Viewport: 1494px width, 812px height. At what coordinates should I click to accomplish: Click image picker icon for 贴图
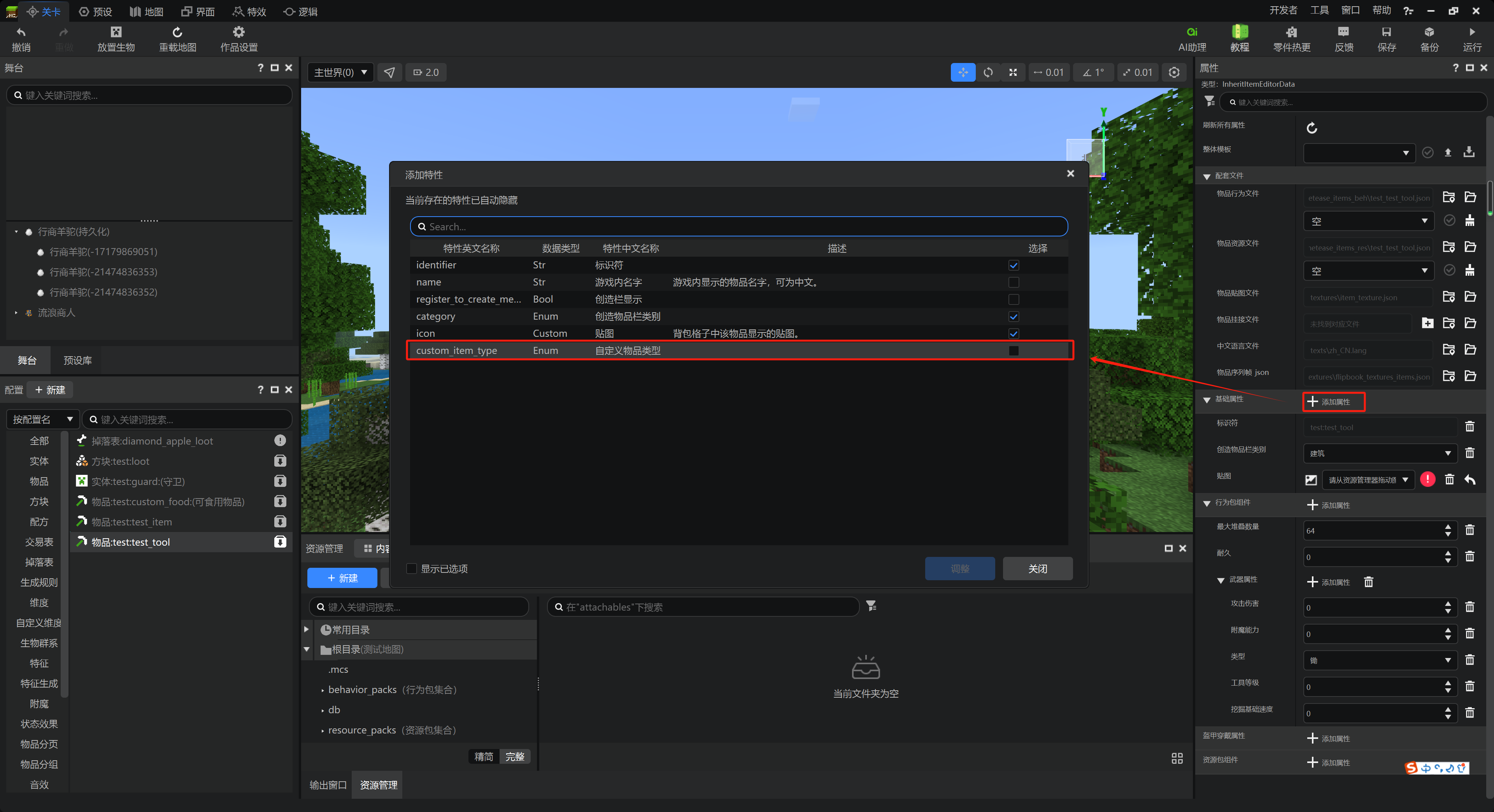[1311, 480]
